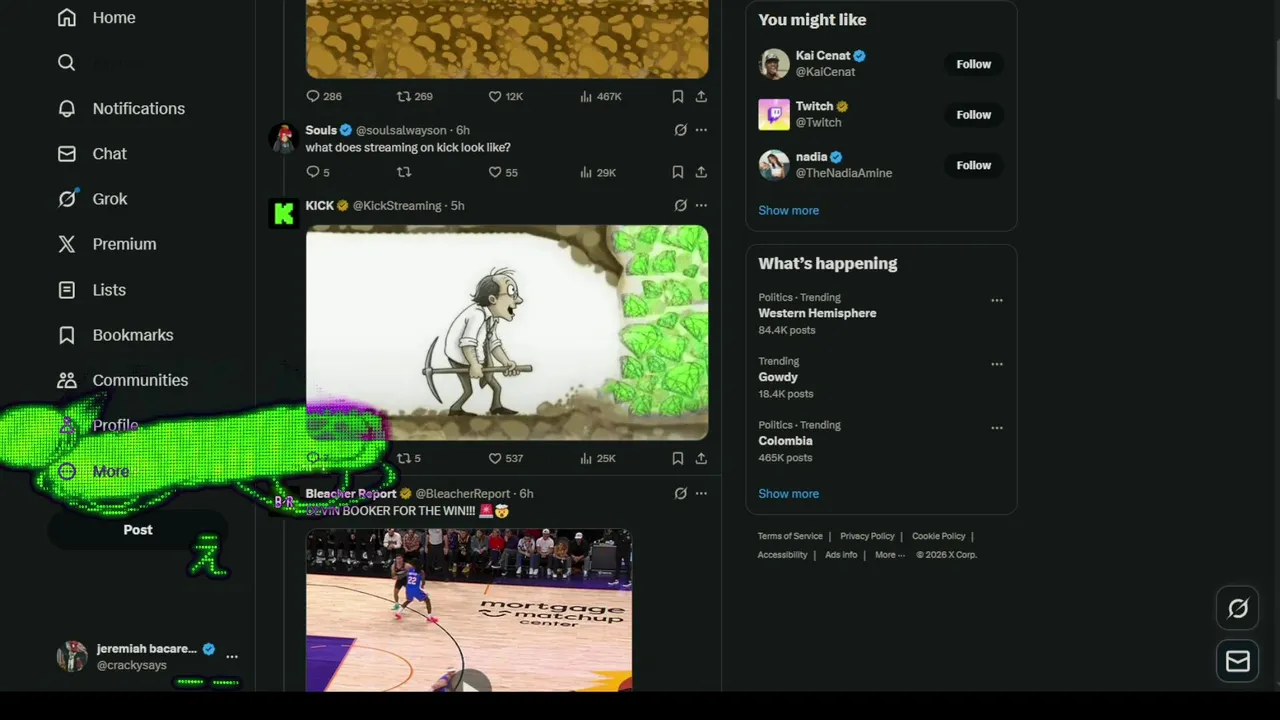Share the post with 467K views

(701, 96)
